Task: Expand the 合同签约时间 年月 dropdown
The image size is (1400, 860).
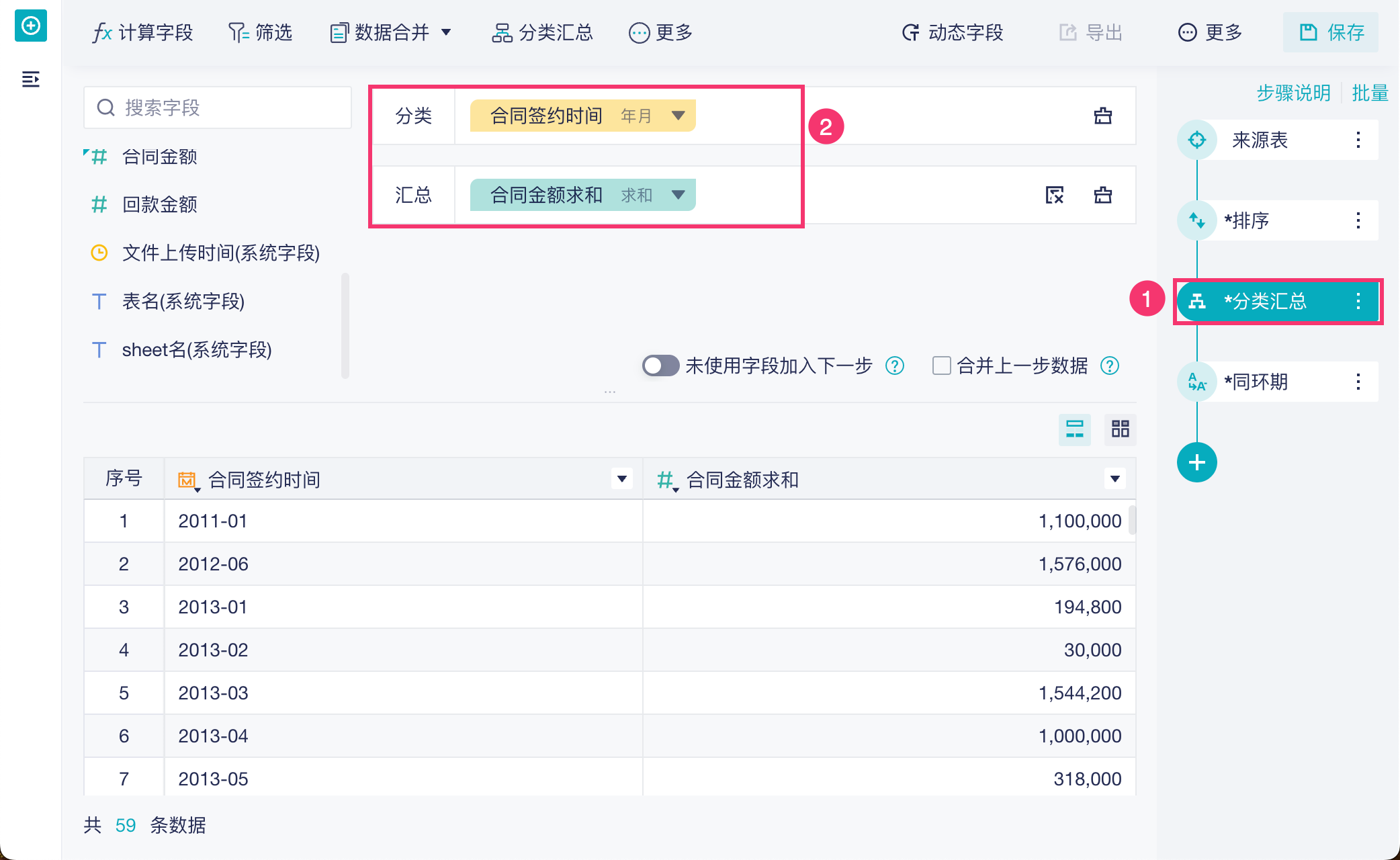Action: 678,116
